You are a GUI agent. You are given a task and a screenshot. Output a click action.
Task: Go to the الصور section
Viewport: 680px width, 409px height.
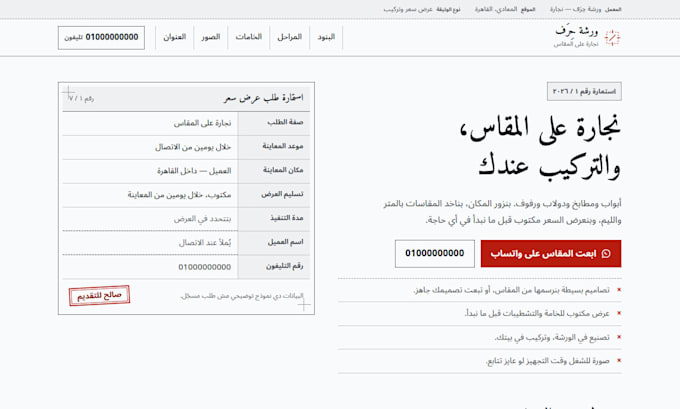pyautogui.click(x=211, y=37)
